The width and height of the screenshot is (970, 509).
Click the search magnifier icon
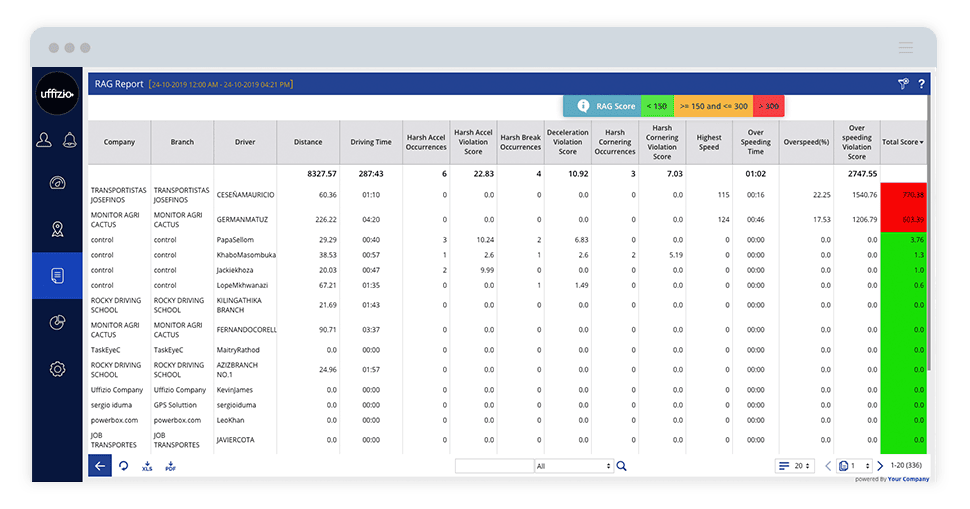622,466
